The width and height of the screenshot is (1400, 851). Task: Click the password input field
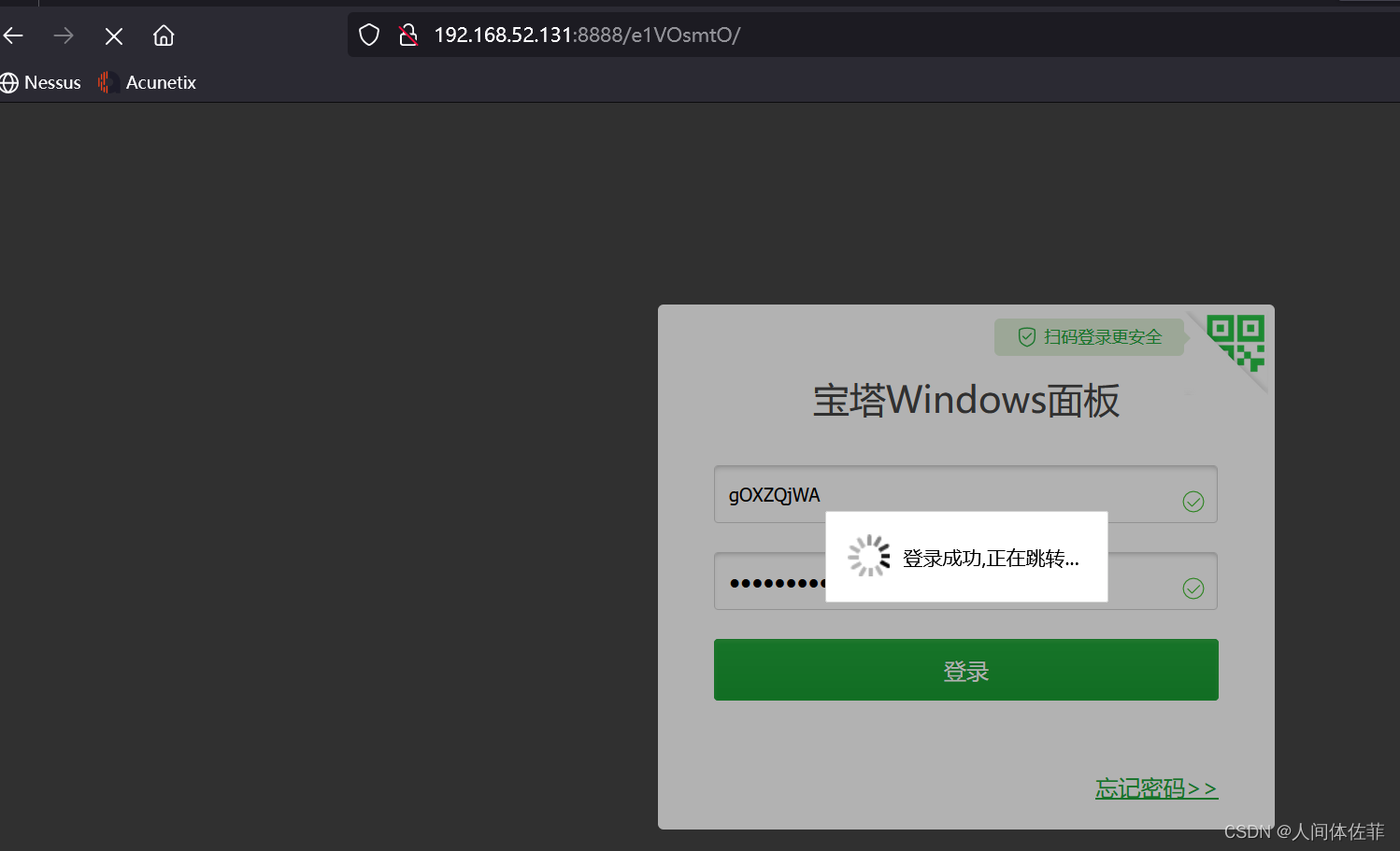(965, 581)
